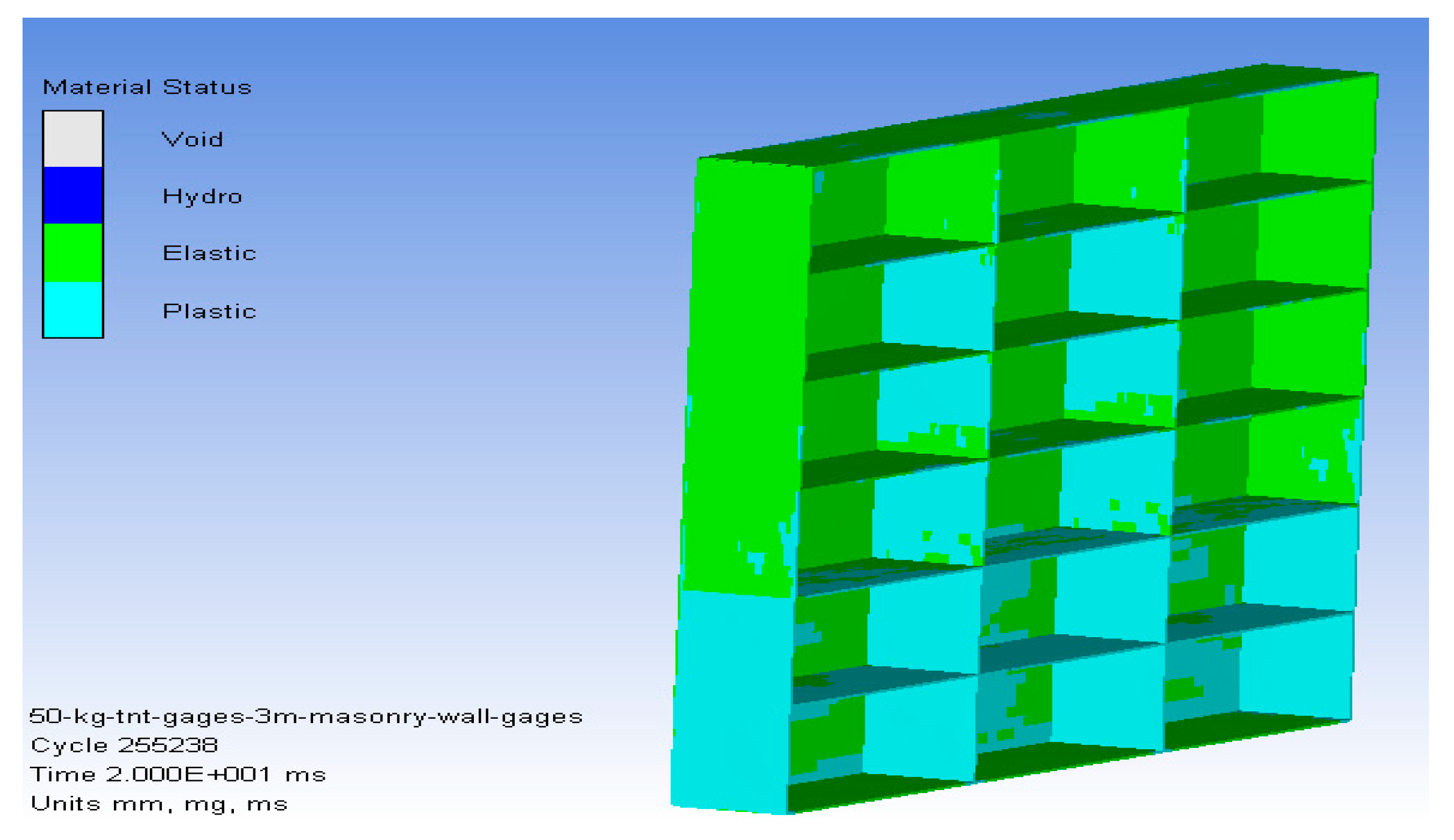Click the model name text 50-kg-tnt-gages
Viewport: 1454px width, 840px height.
(x=306, y=716)
